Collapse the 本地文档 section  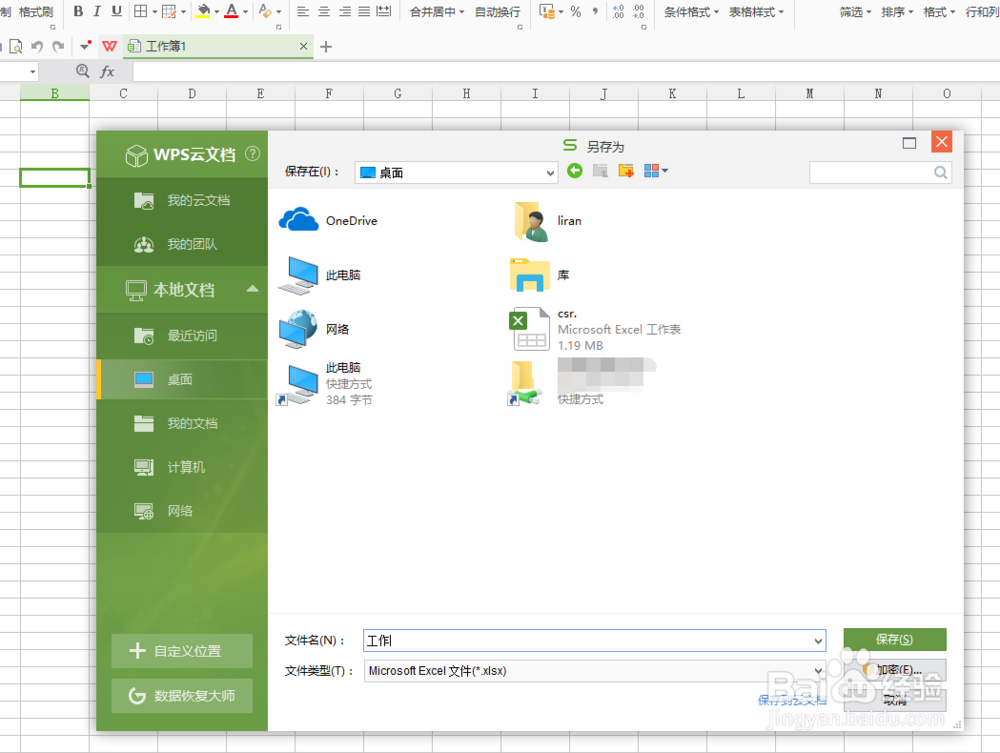[253, 289]
